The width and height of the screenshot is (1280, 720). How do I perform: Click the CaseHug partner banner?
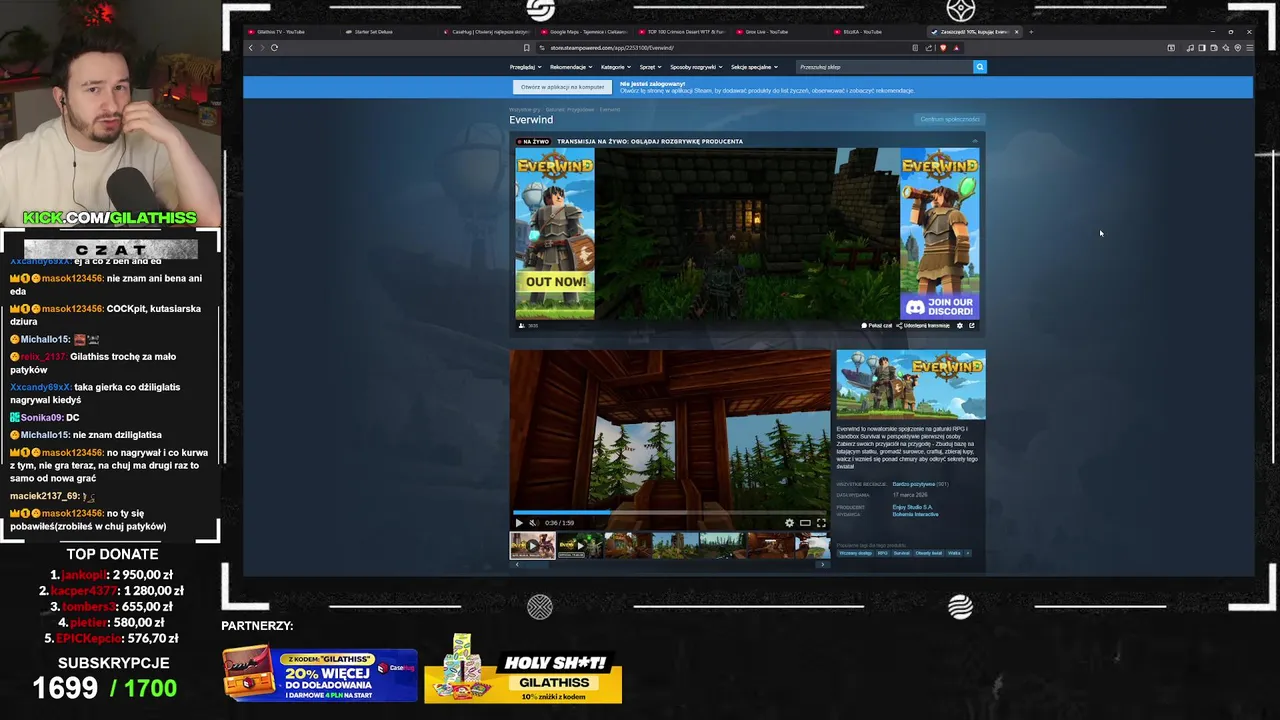tap(320, 672)
